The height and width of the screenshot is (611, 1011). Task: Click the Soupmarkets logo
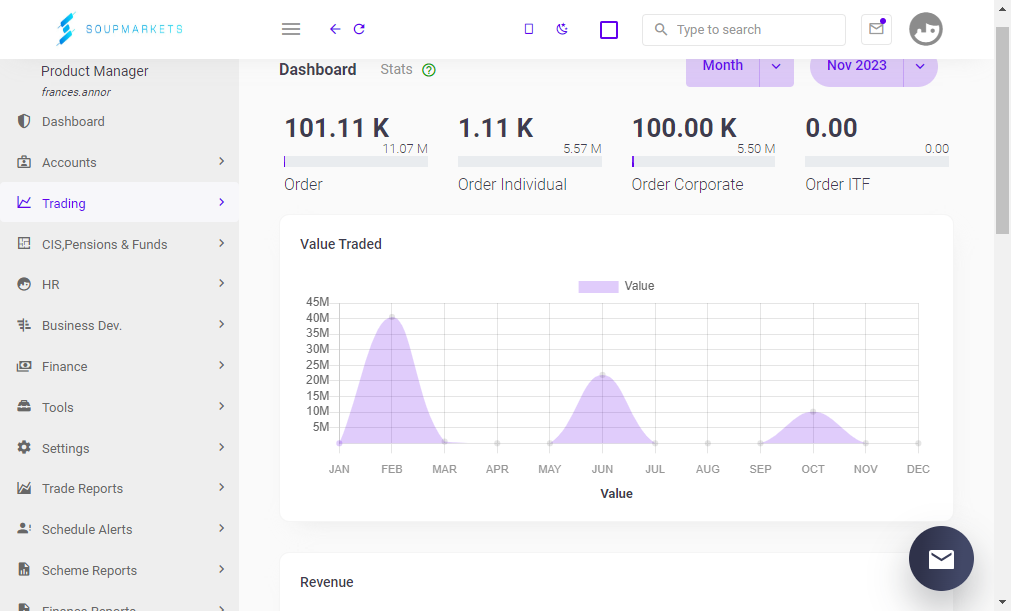tap(119, 29)
